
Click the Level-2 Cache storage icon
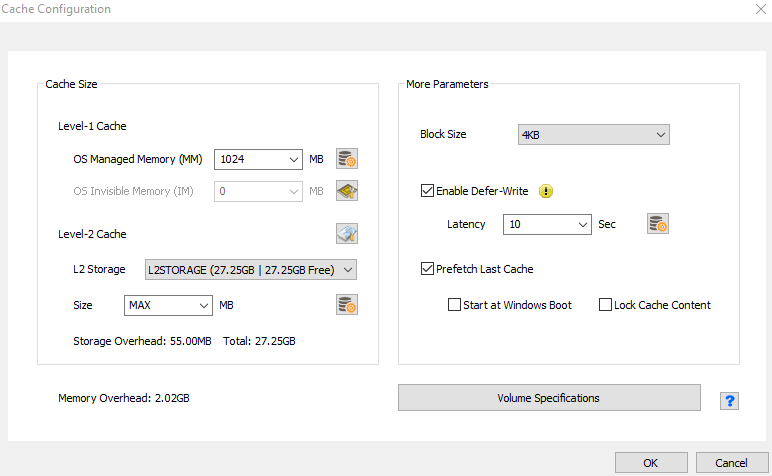(x=347, y=234)
